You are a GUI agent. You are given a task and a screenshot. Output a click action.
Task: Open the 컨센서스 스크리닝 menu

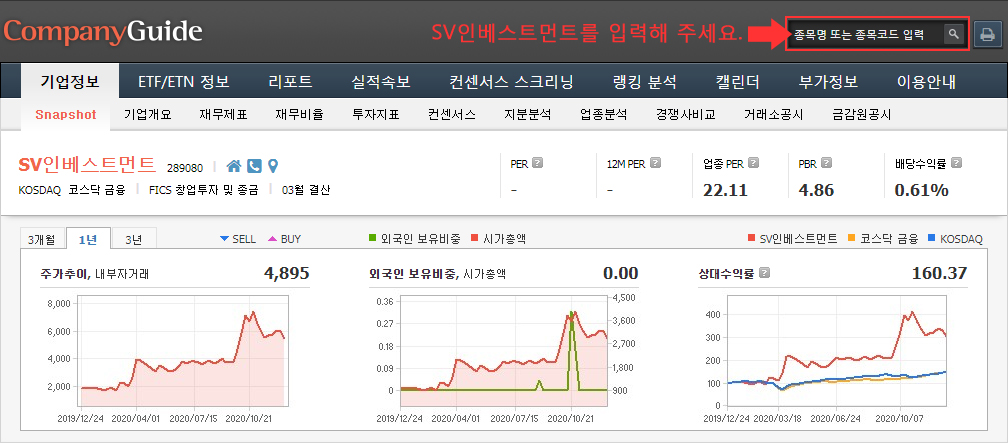click(x=512, y=82)
